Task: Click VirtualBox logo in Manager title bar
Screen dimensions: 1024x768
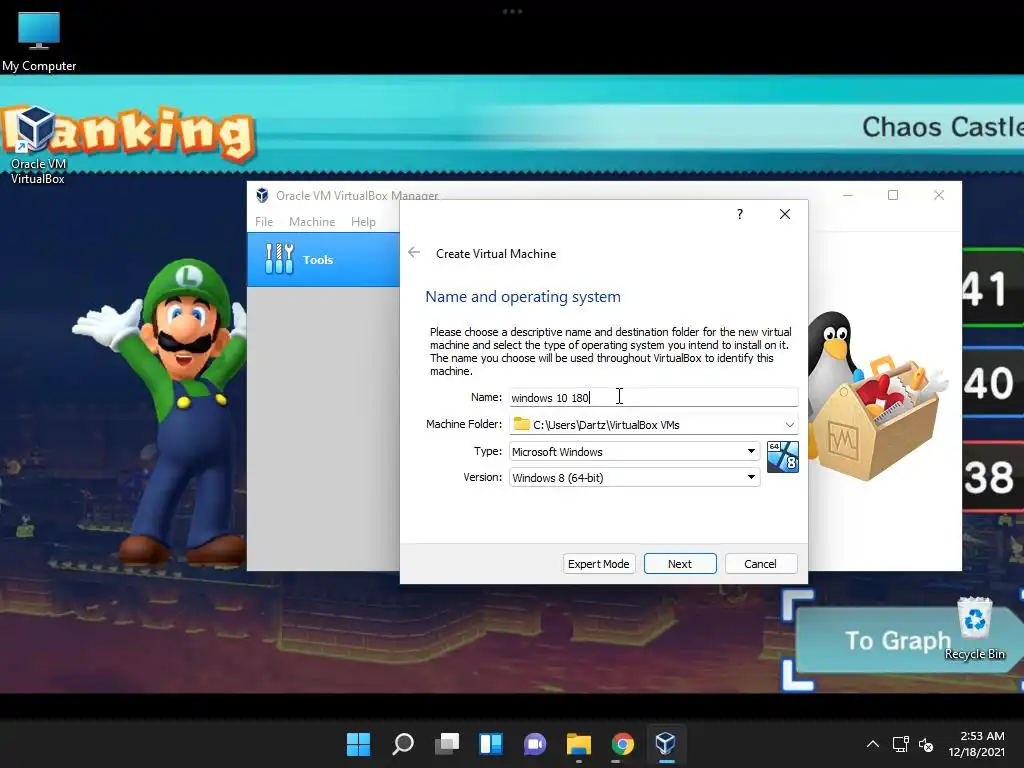Action: pyautogui.click(x=263, y=195)
